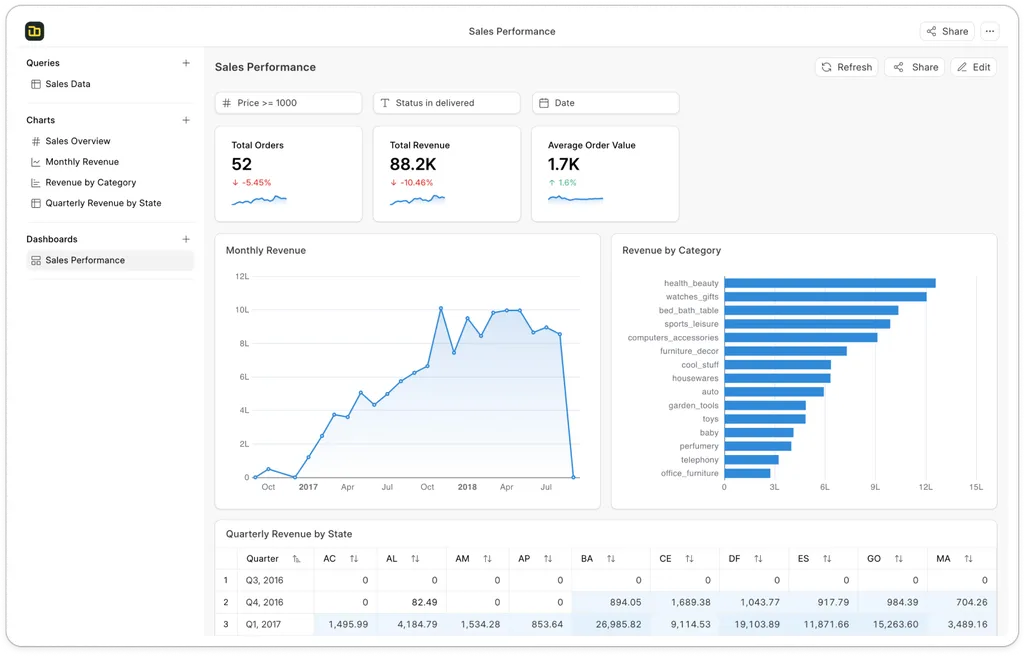Open Monthly Revenue chart in sidebar
This screenshot has width=1024, height=657.
click(82, 162)
